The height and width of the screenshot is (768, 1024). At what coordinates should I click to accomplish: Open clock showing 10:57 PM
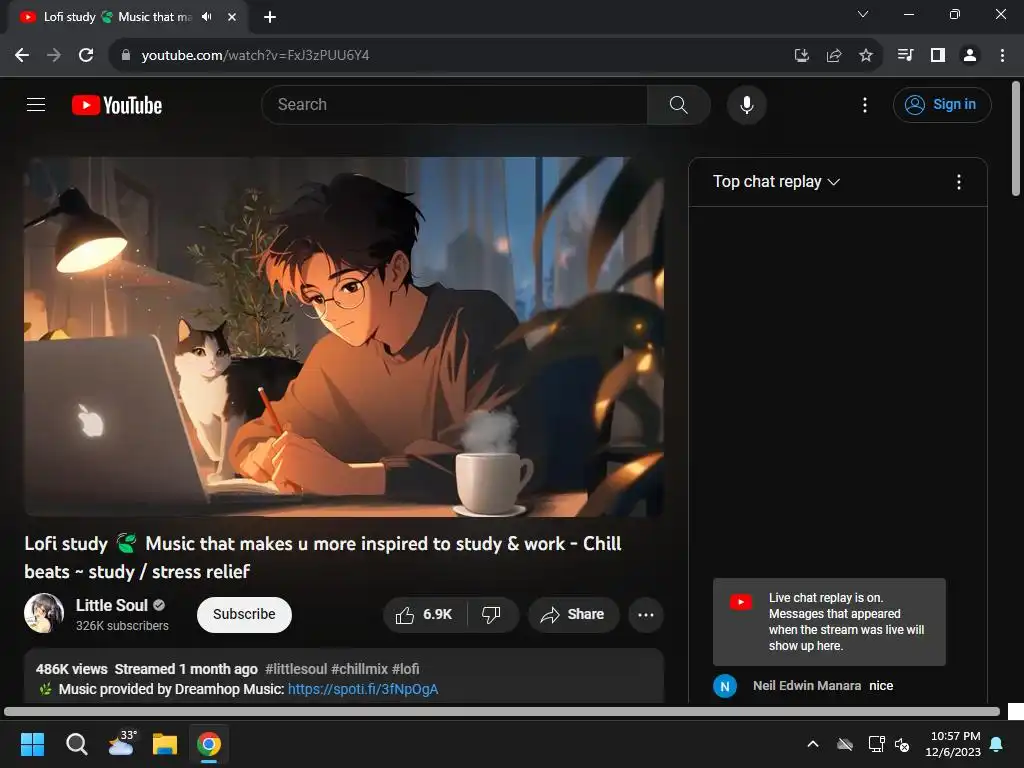[x=953, y=744]
